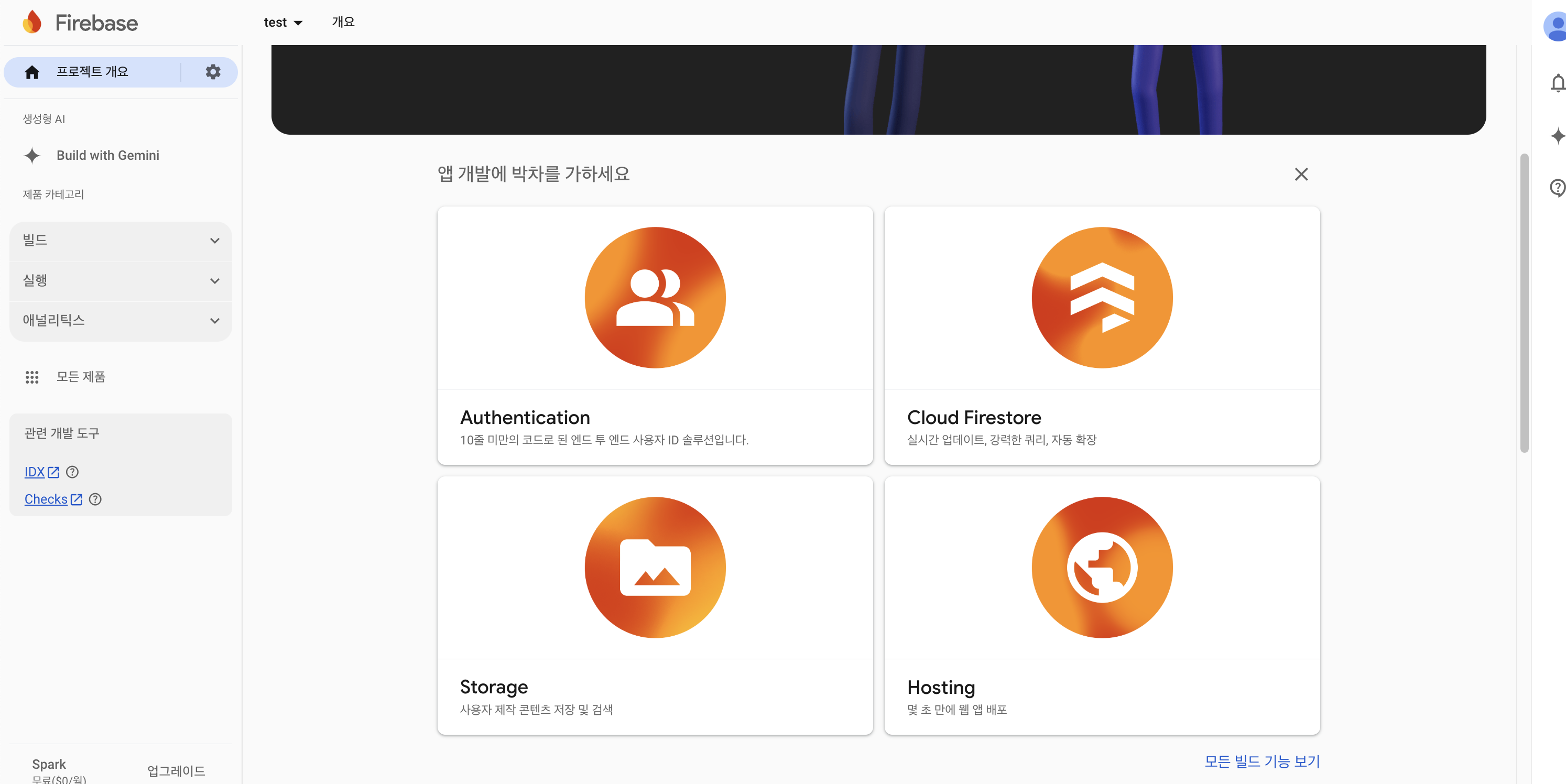Open the Cloud Firestore card
Screen dimensions: 1566x784
[1102, 335]
